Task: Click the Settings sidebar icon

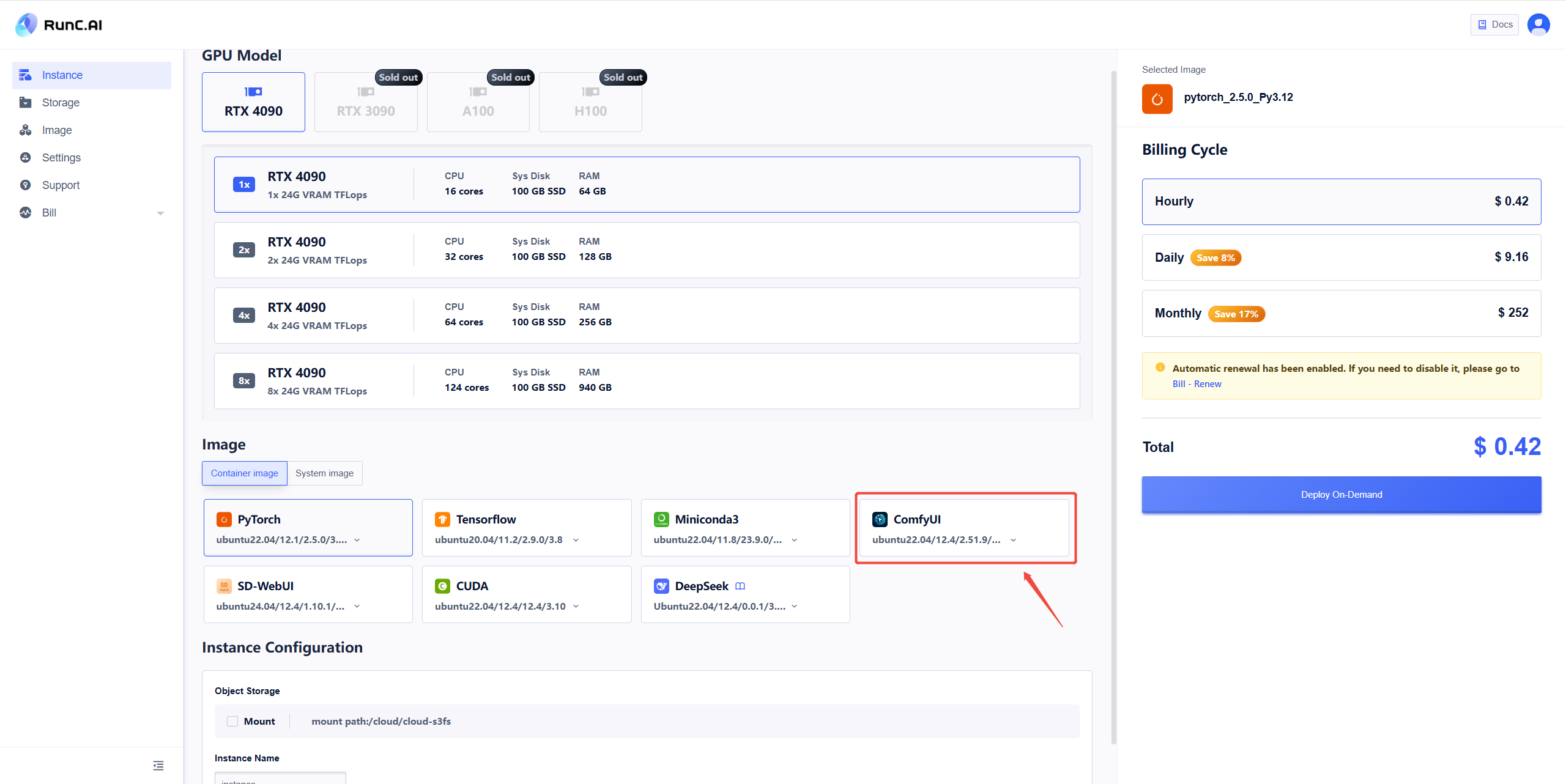Action: pyautogui.click(x=25, y=158)
